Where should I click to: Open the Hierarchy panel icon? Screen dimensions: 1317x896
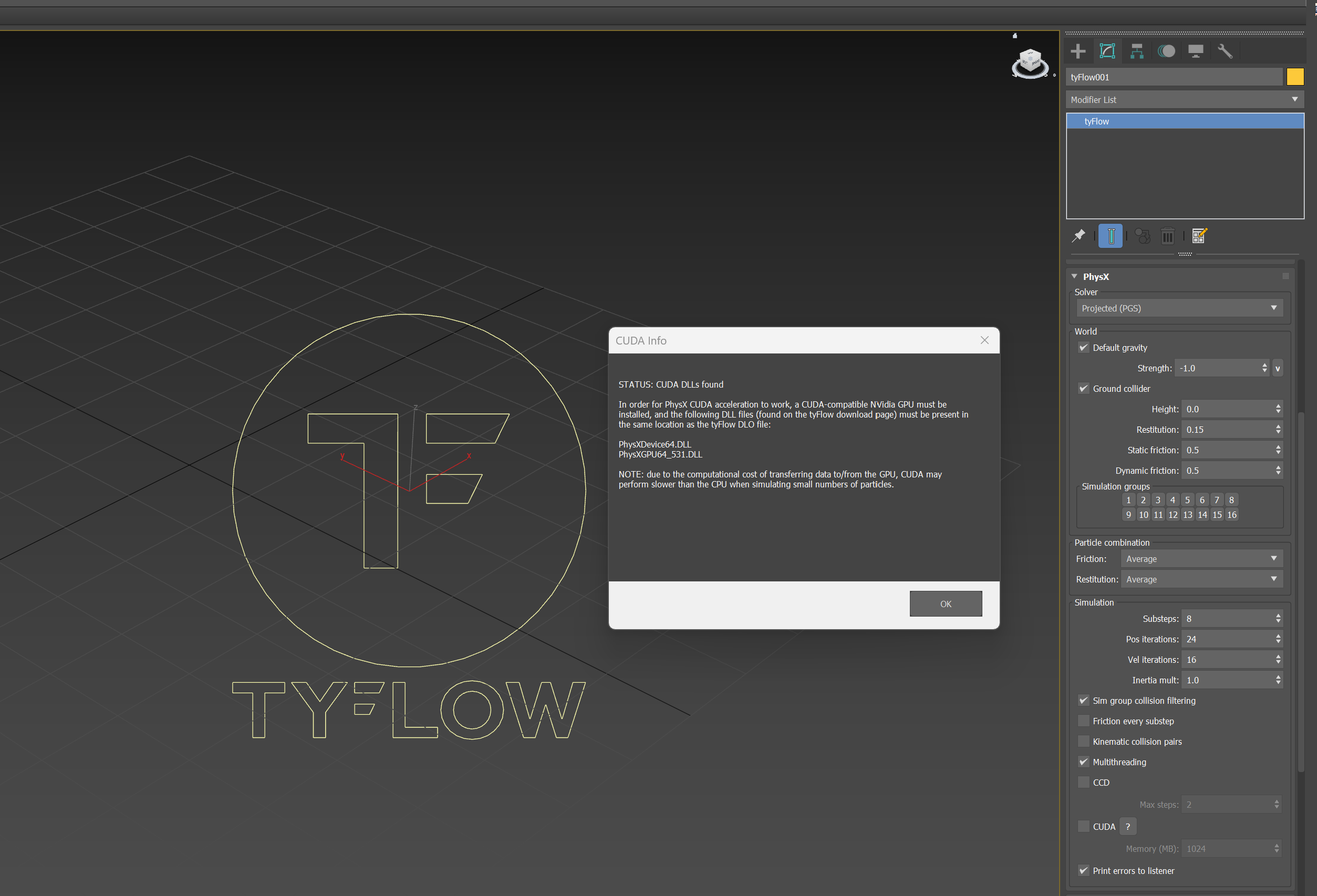[1136, 51]
